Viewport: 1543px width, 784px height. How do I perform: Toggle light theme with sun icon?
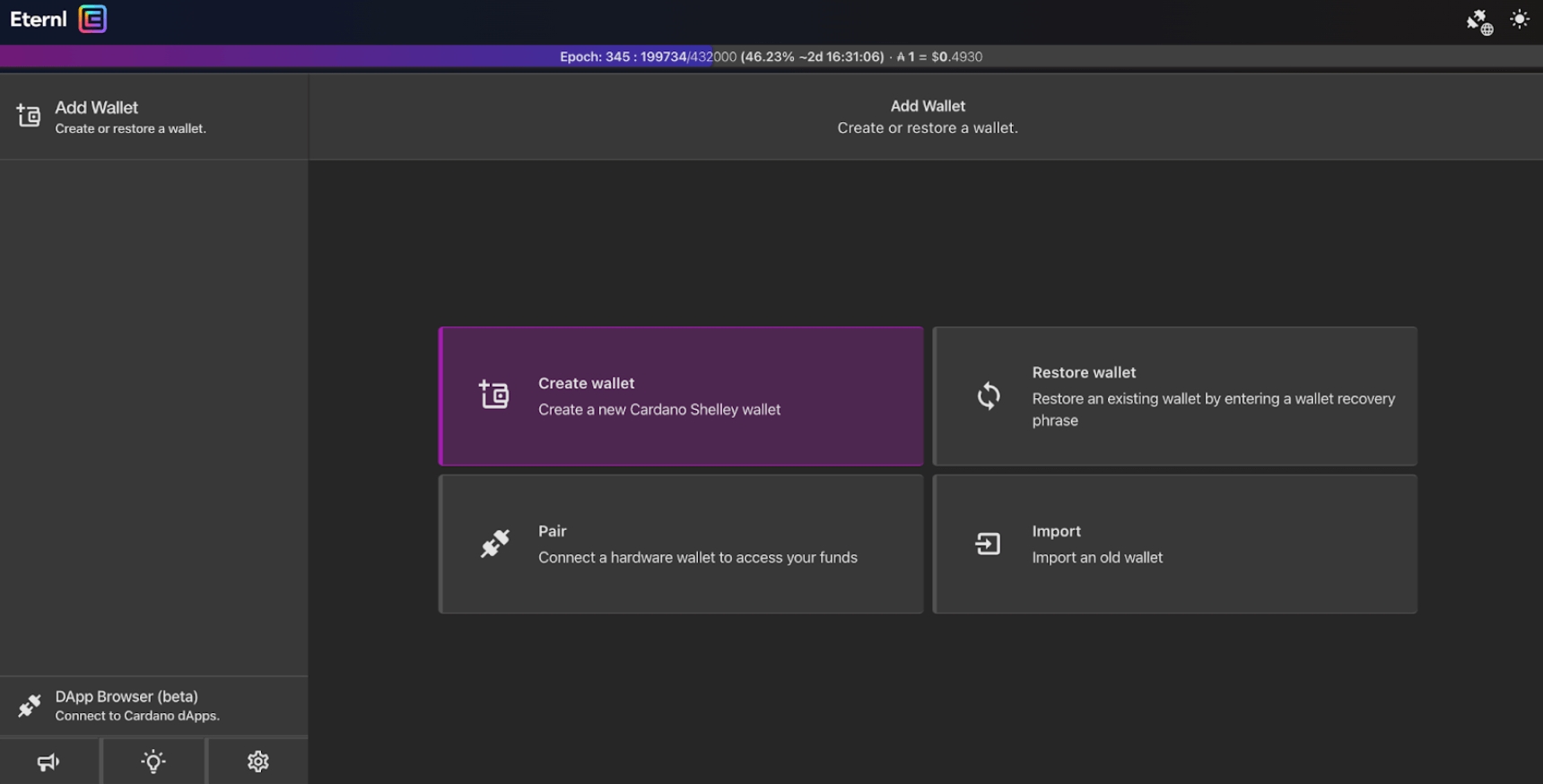(x=1519, y=19)
